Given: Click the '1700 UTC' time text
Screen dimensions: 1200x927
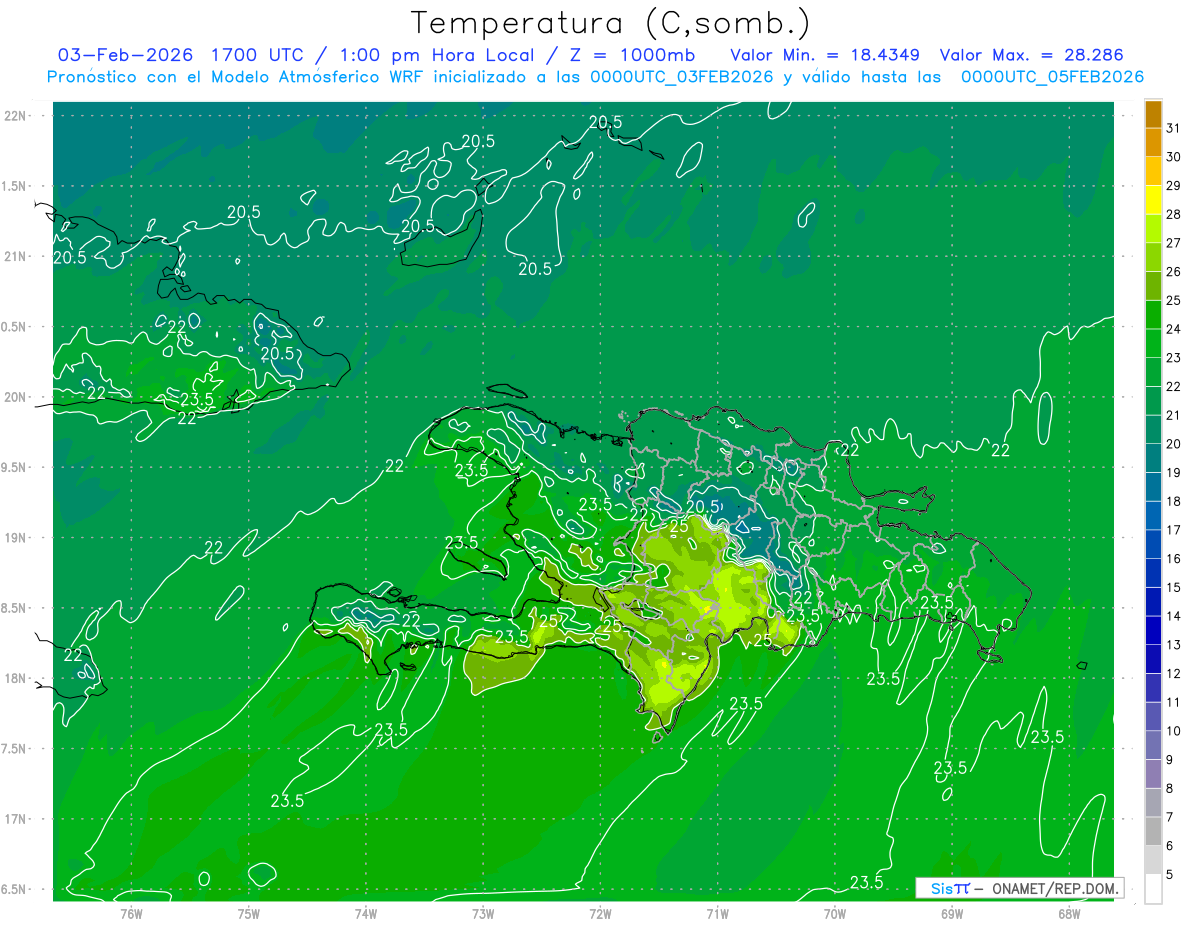Looking at the screenshot, I should pos(258,54).
